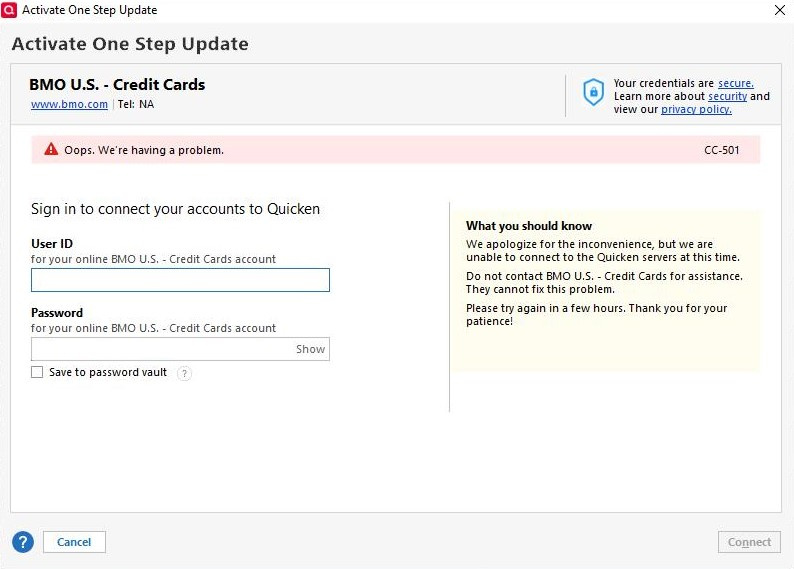This screenshot has height=569, width=794.
Task: Open the www.bmo.com link
Action: pos(69,104)
